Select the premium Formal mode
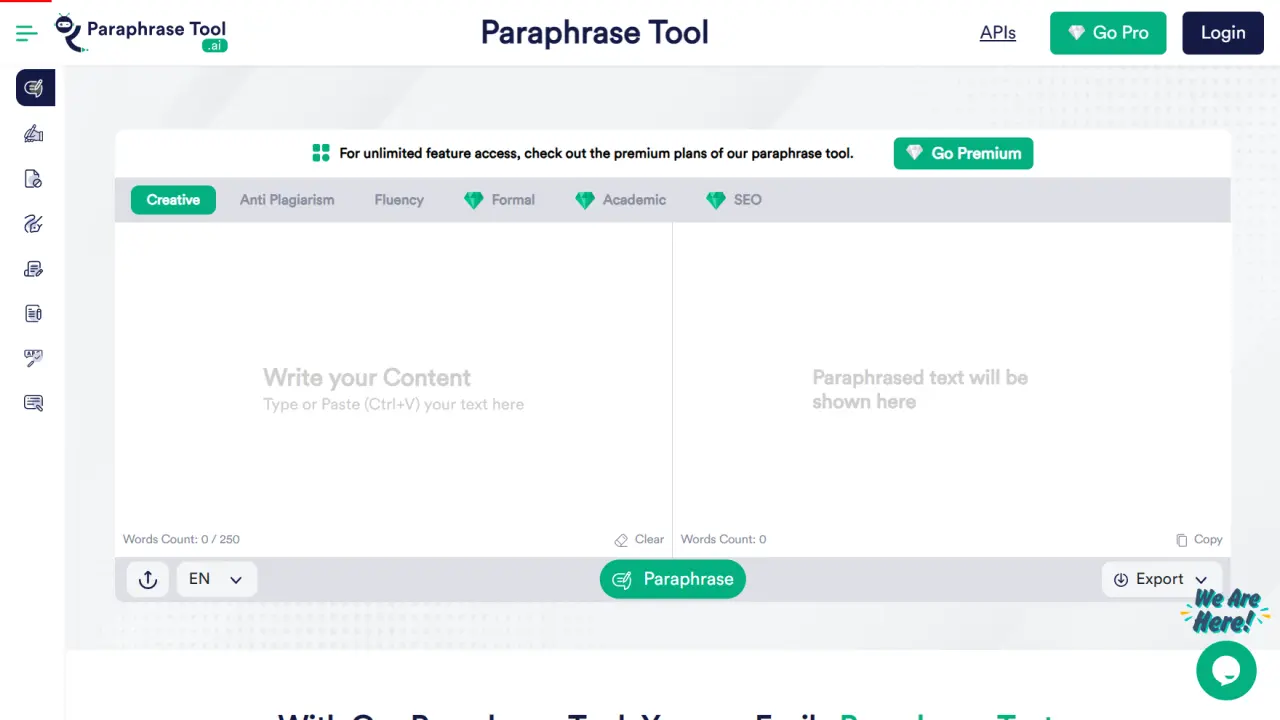This screenshot has height=720, width=1280. click(x=499, y=200)
